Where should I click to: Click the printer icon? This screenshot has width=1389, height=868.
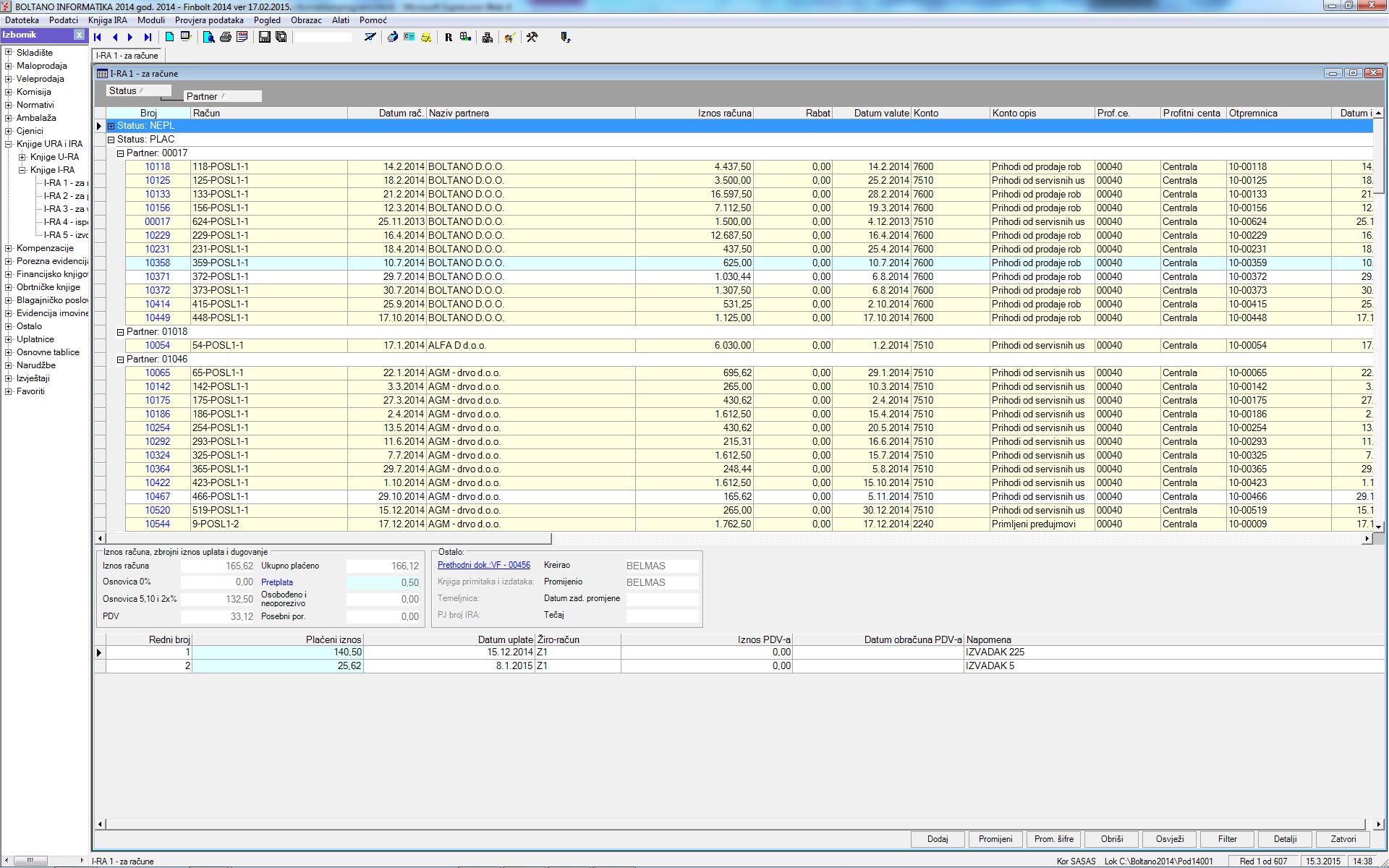[226, 38]
